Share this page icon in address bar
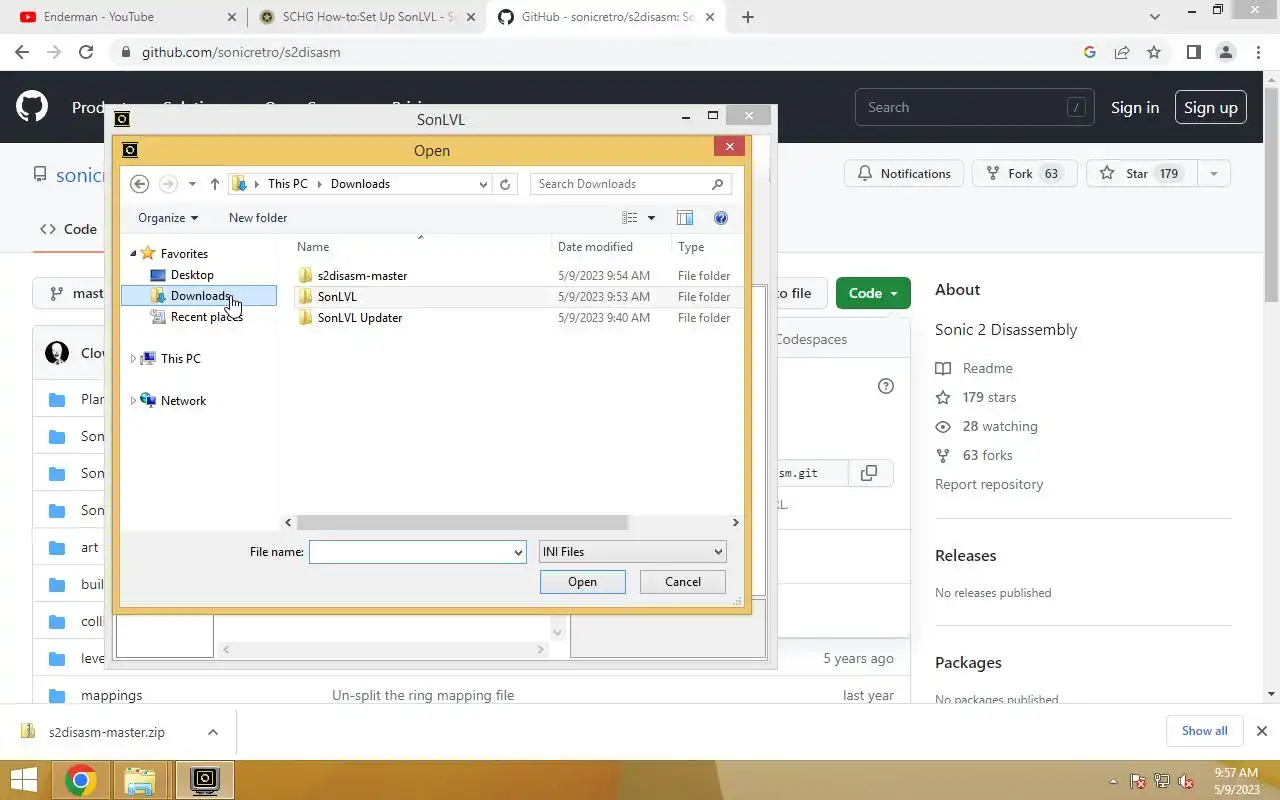This screenshot has height=800, width=1280. pos(1122,52)
